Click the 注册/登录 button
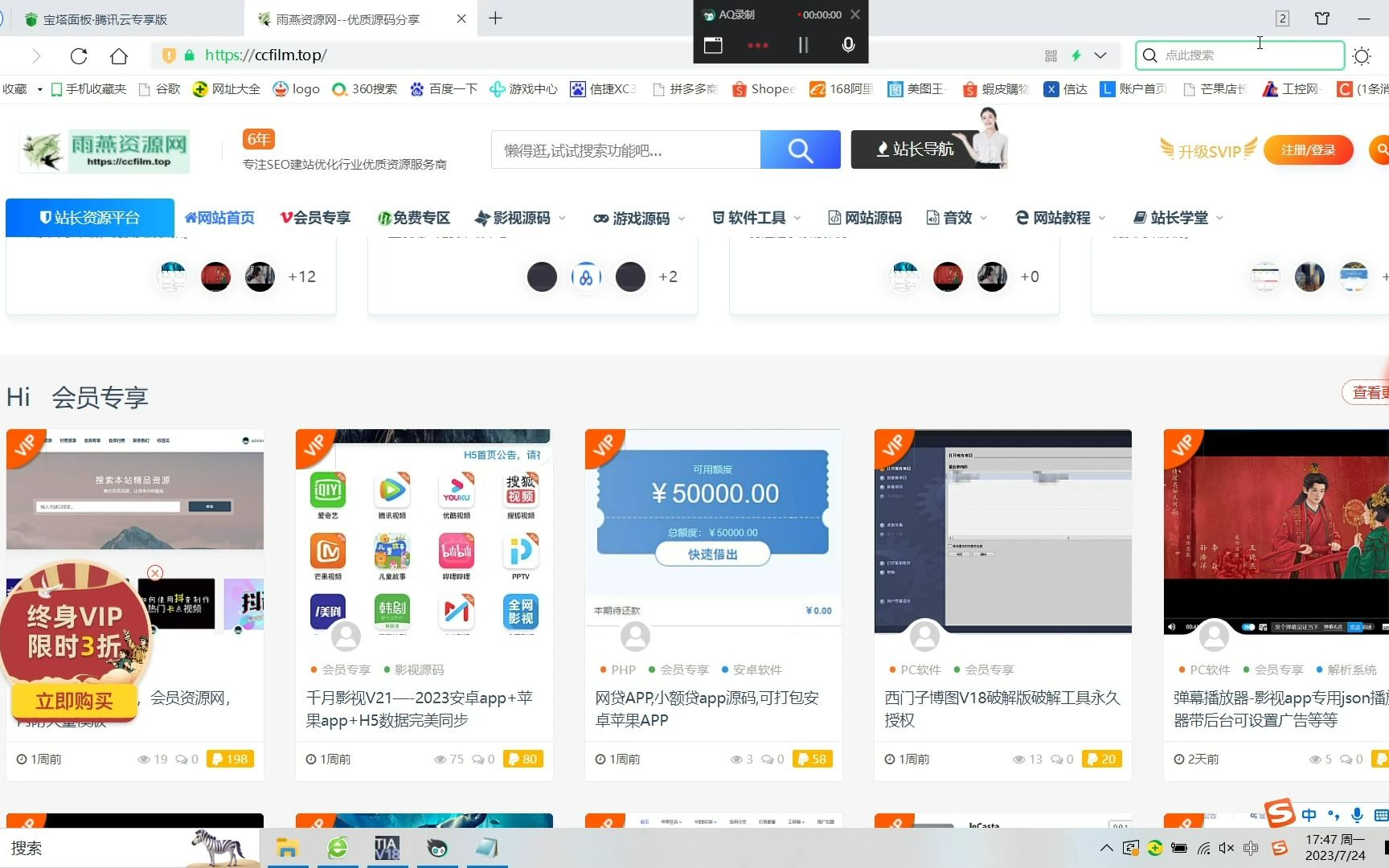The image size is (1389, 868). 1308,149
